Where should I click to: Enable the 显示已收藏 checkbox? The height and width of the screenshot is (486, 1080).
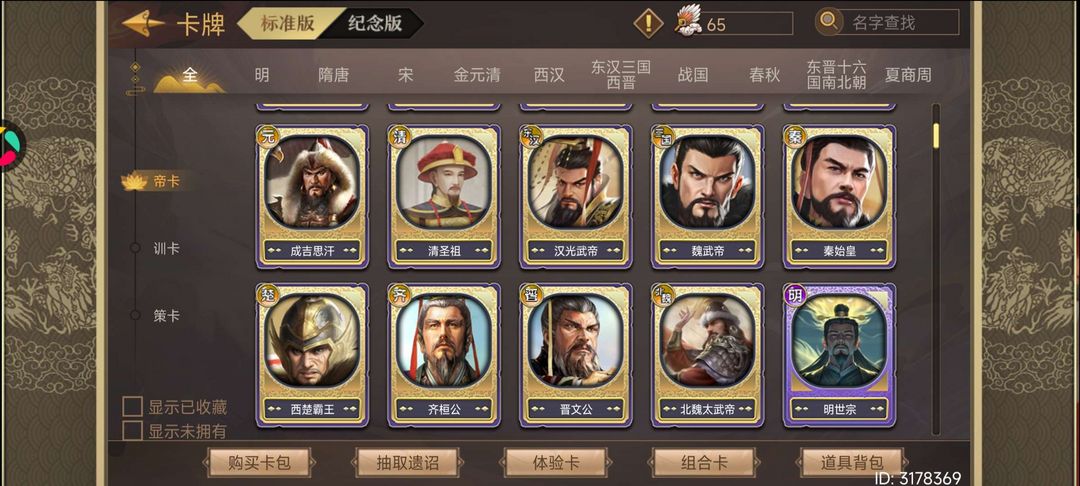[x=132, y=407]
